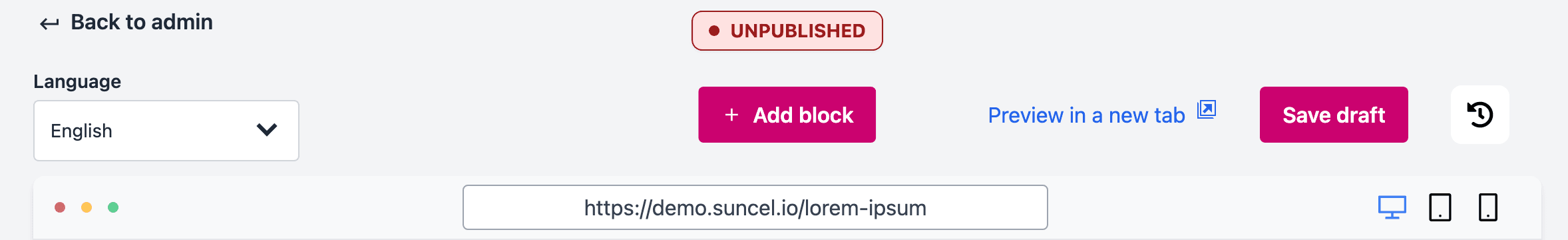Click the yellow dot in preview browser bar

87,207
